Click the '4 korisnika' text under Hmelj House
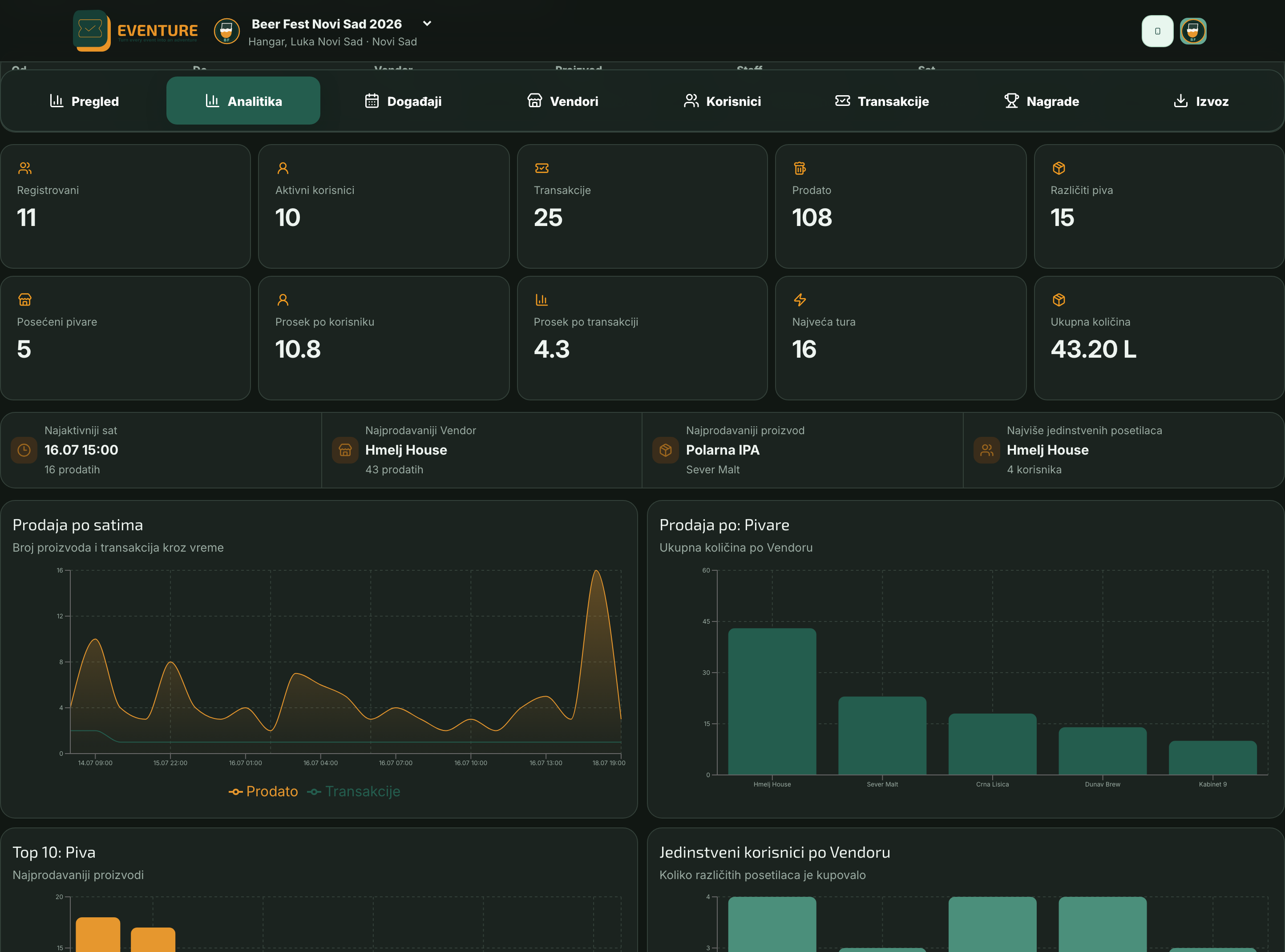 coord(1034,470)
